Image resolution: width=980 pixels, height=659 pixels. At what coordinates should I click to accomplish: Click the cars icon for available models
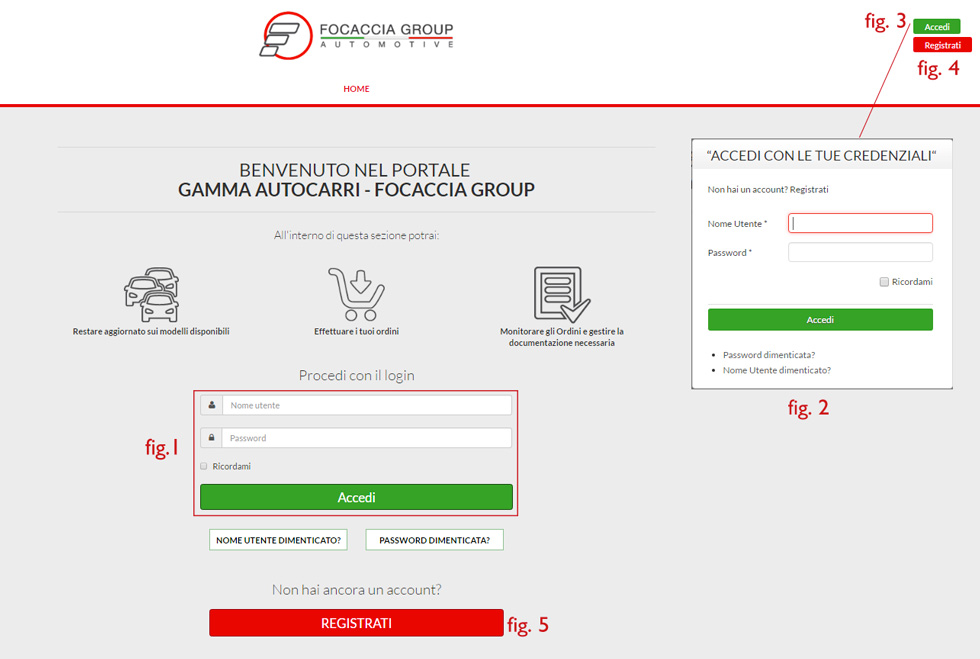pyautogui.click(x=151, y=294)
